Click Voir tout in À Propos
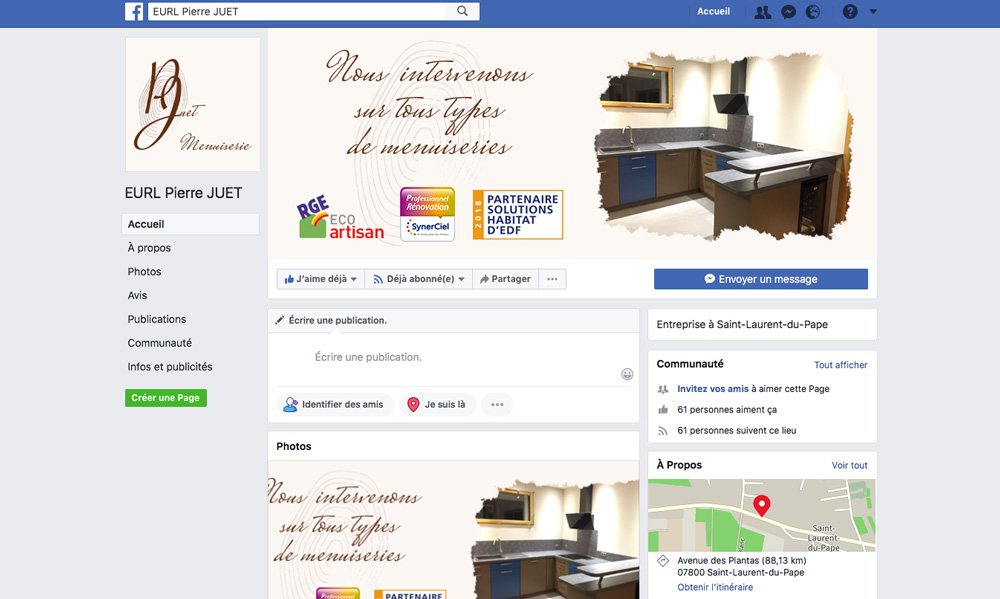1000x599 pixels. [849, 465]
